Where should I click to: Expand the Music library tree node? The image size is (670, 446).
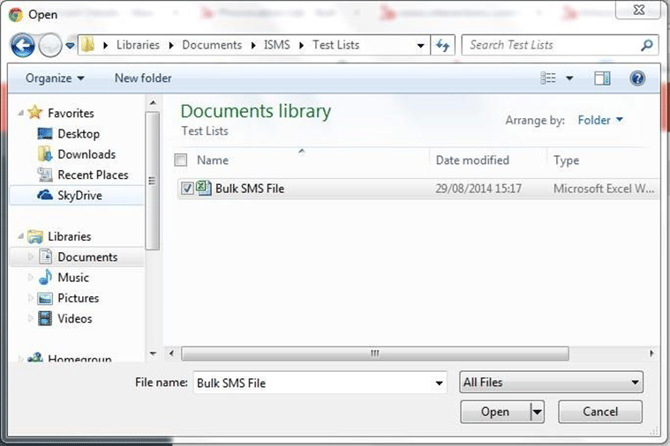[31, 278]
